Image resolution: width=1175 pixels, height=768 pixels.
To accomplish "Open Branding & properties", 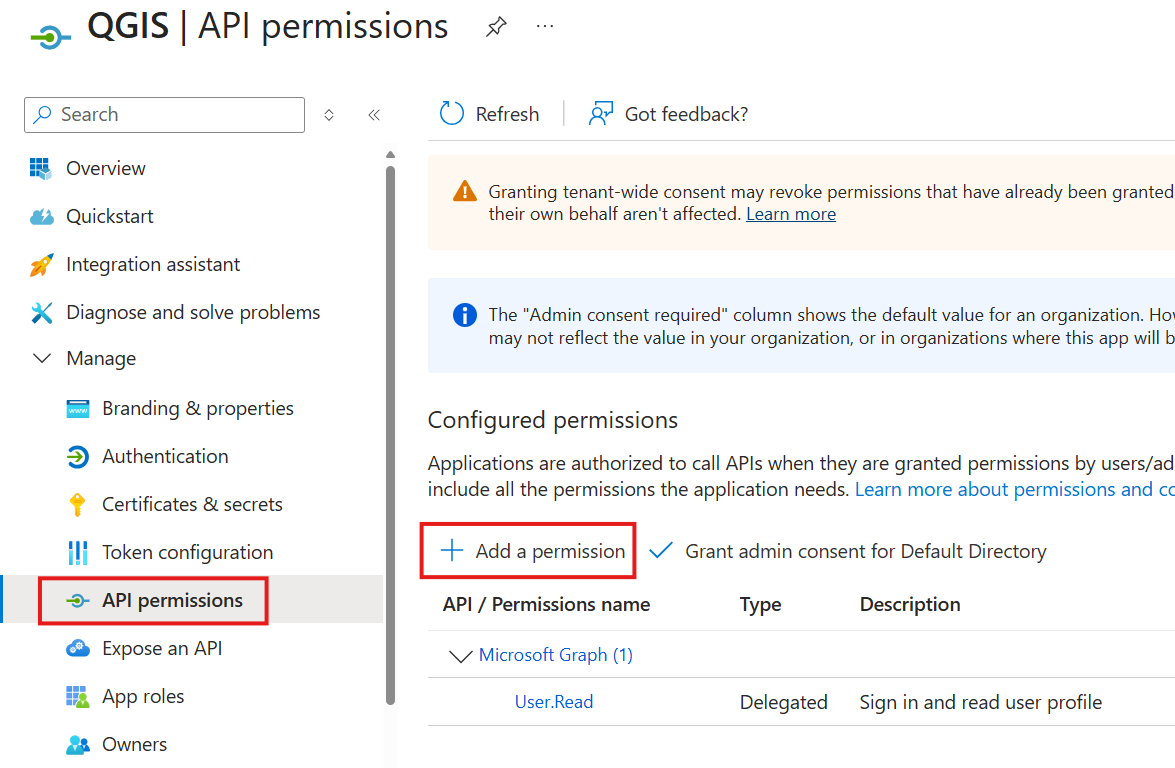I will click(x=197, y=408).
